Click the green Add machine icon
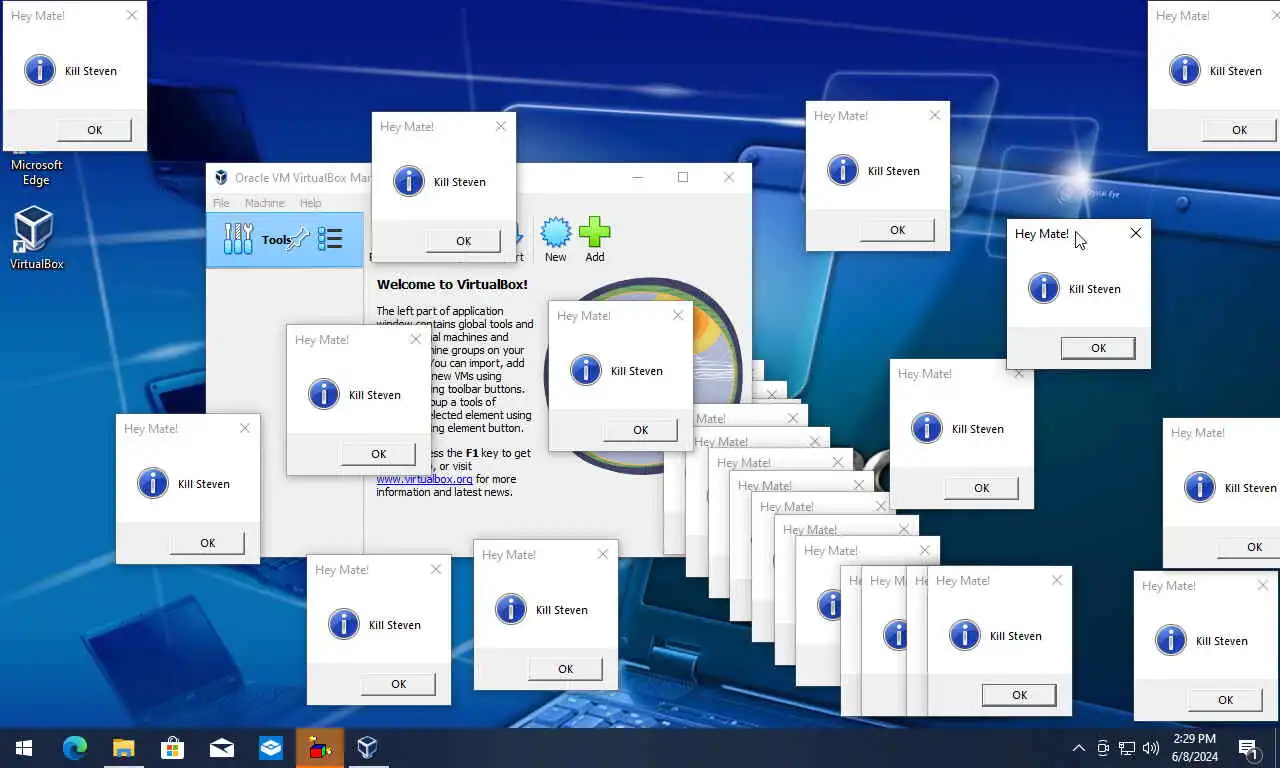Screen dimensions: 1280x768 click(594, 233)
